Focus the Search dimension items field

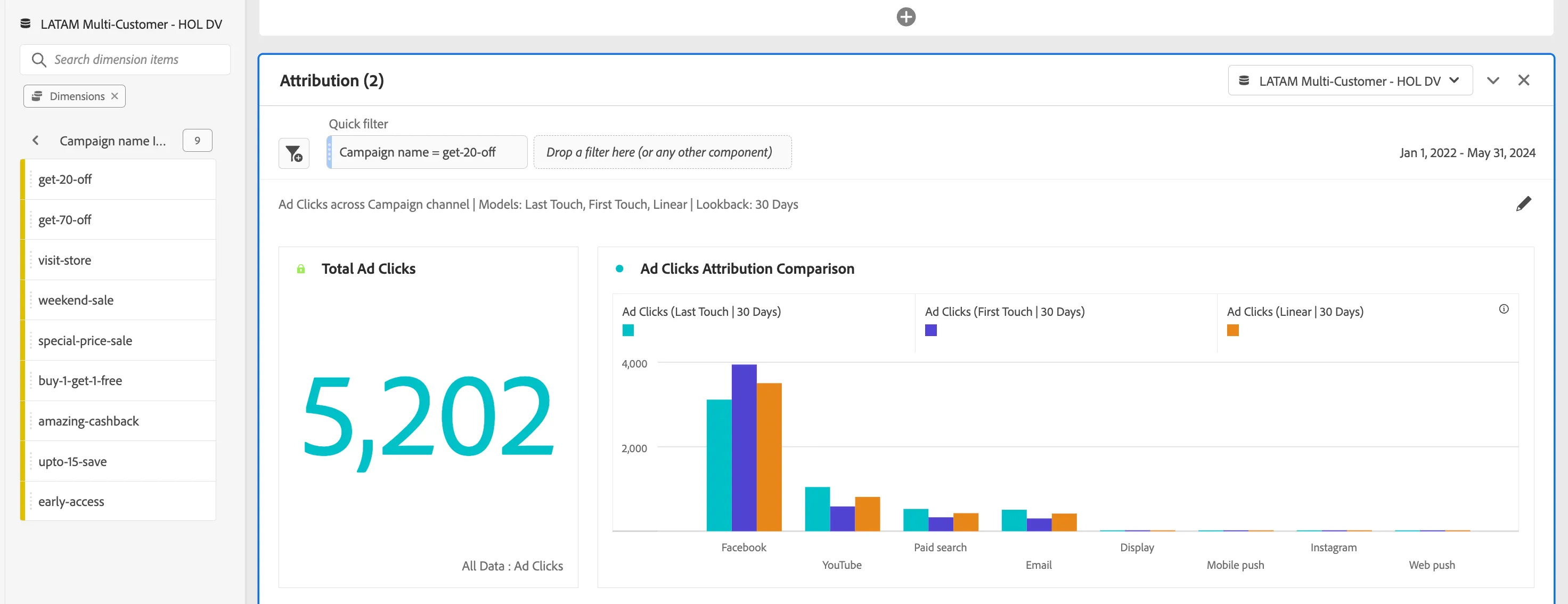(x=125, y=60)
